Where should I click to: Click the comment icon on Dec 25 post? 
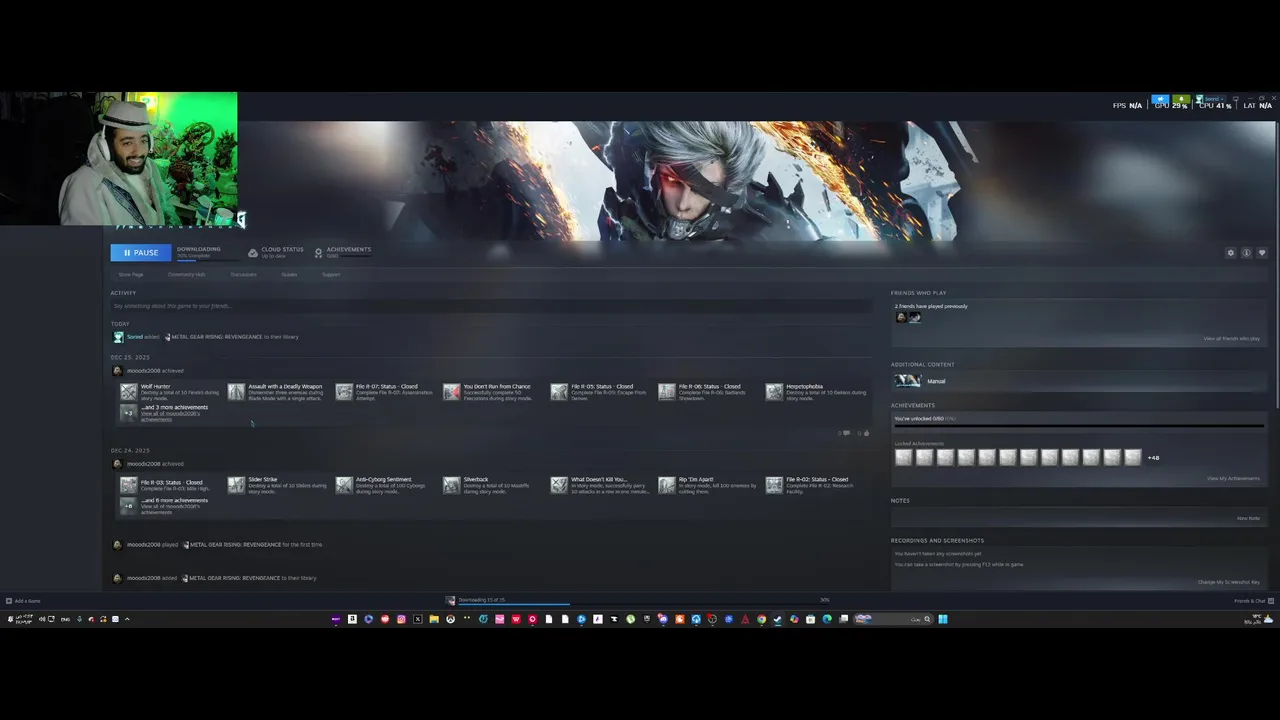coord(846,433)
